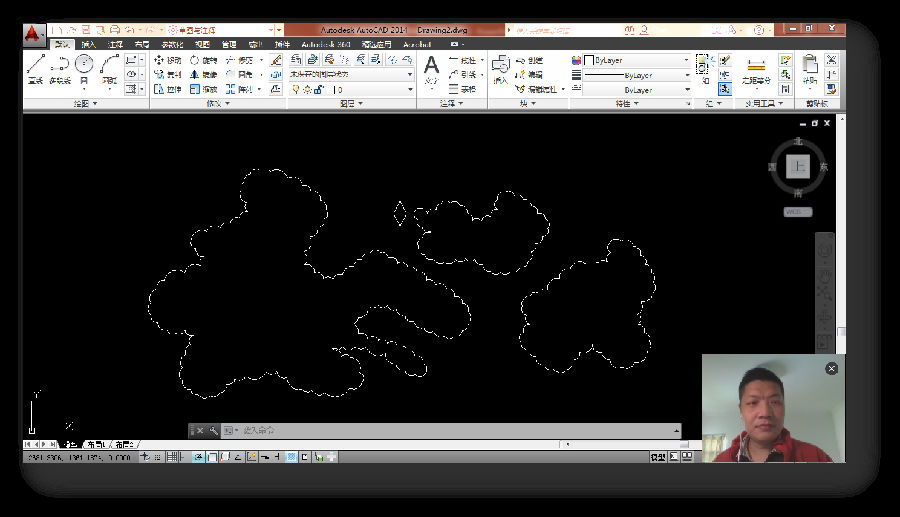Open the AutoCAD application menu button
The height and width of the screenshot is (517, 900).
(34, 33)
